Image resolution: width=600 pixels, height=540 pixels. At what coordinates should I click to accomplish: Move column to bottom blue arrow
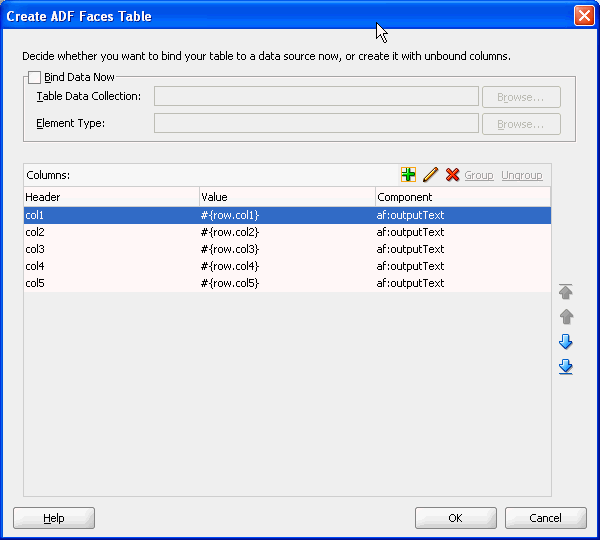[x=566, y=367]
